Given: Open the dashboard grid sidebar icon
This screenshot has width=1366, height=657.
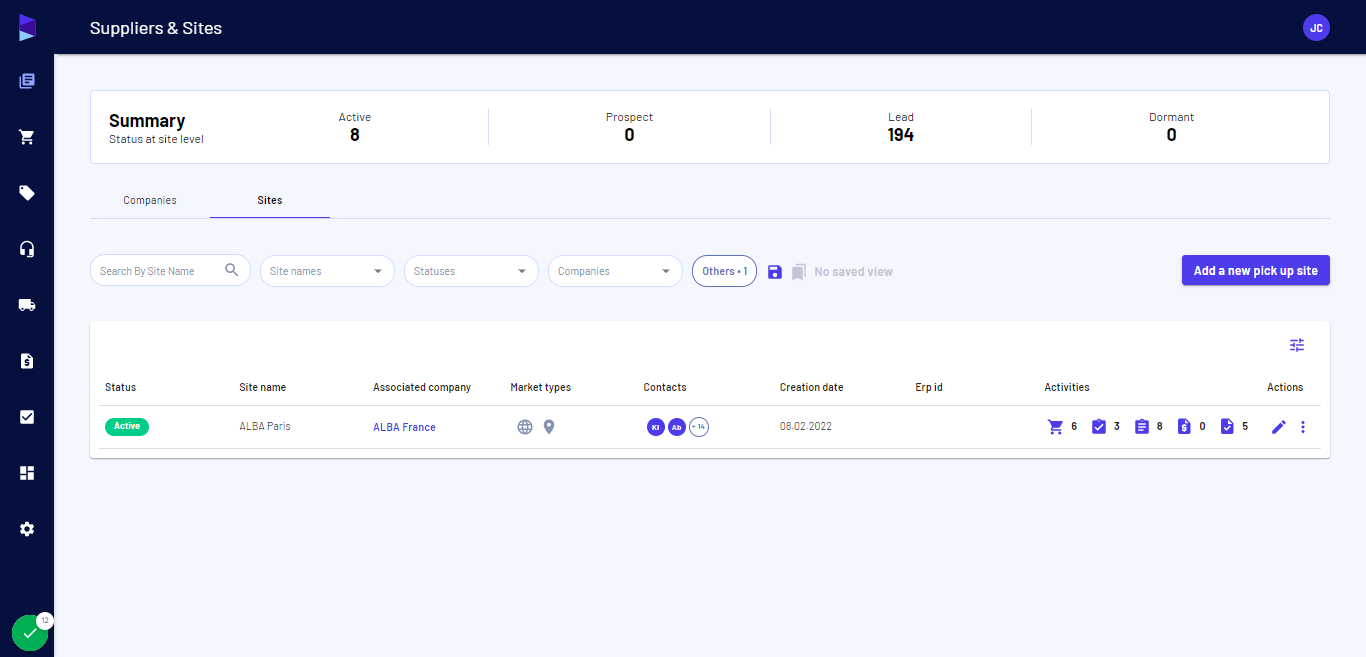Looking at the screenshot, I should (x=27, y=473).
